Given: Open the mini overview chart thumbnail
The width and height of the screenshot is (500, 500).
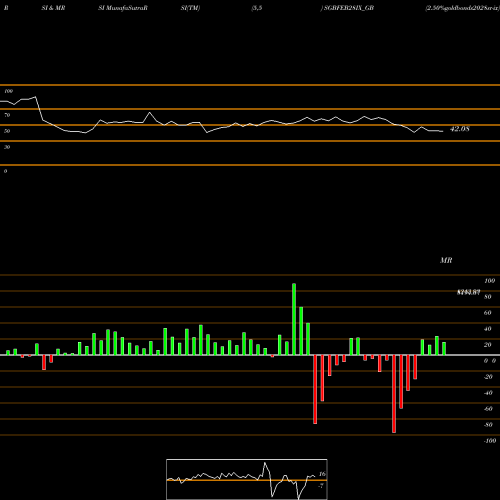Looking at the screenshot, I should click(x=247, y=479).
